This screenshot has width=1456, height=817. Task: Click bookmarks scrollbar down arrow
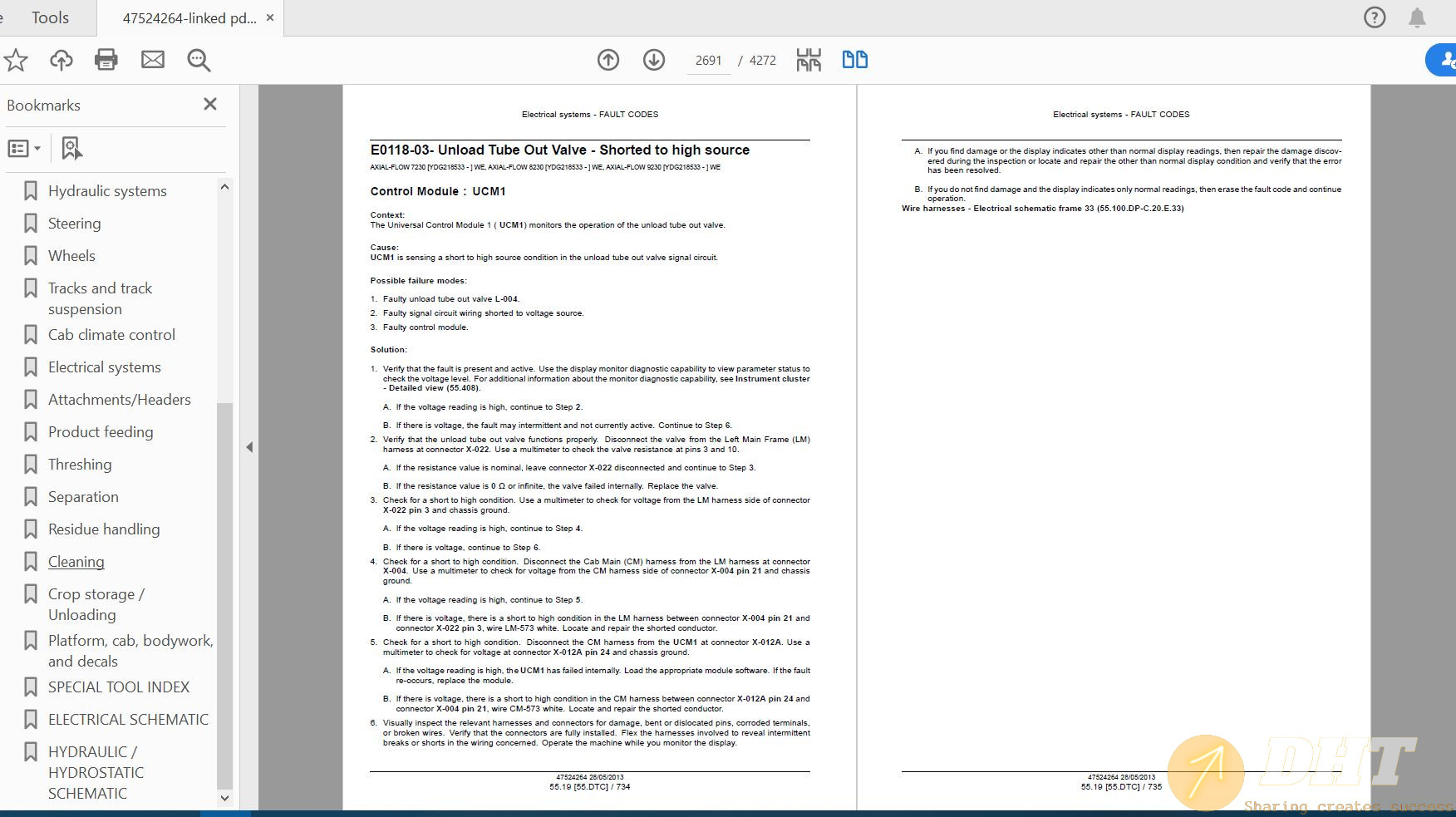point(224,798)
